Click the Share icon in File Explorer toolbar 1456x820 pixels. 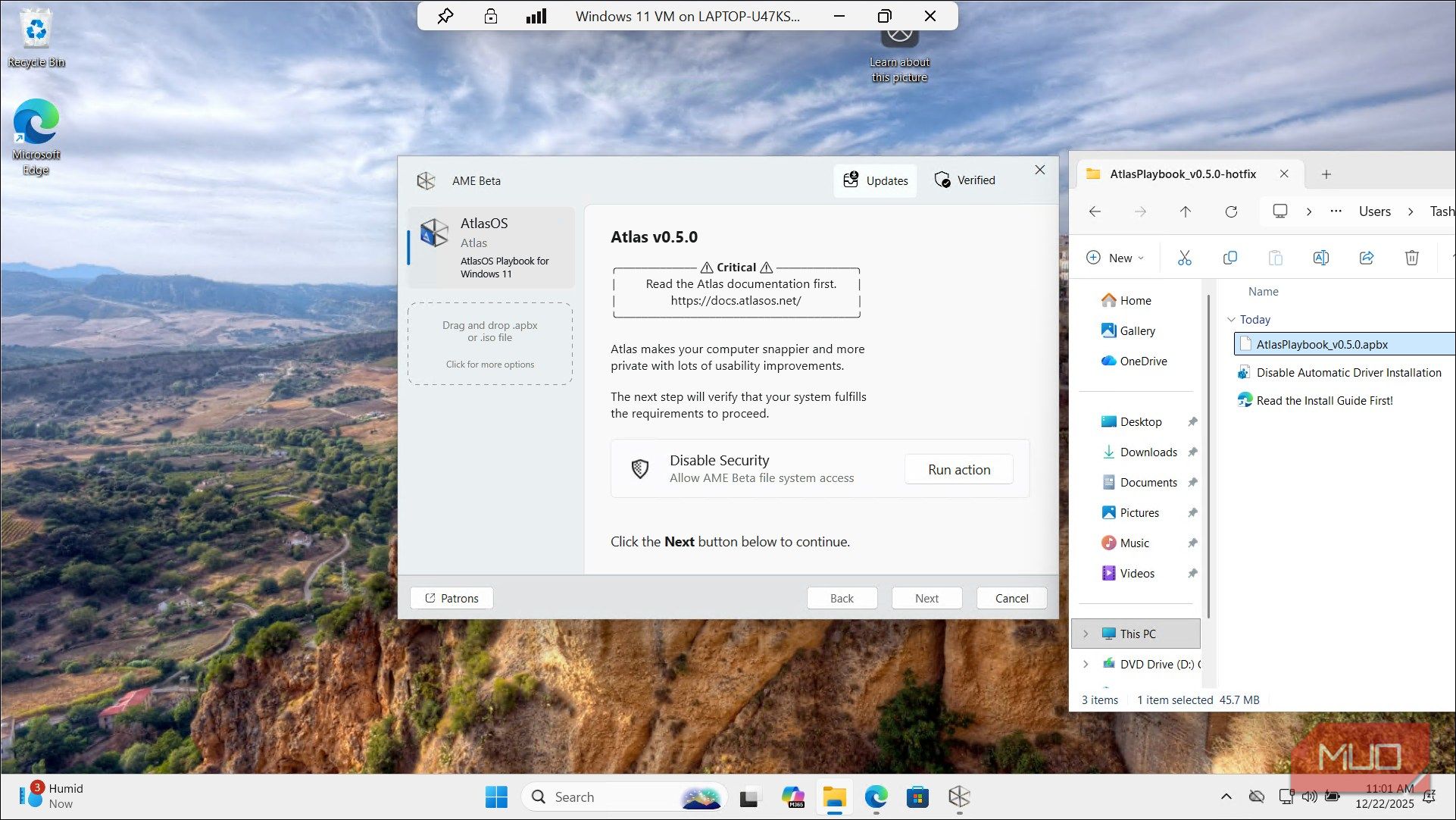[1367, 258]
